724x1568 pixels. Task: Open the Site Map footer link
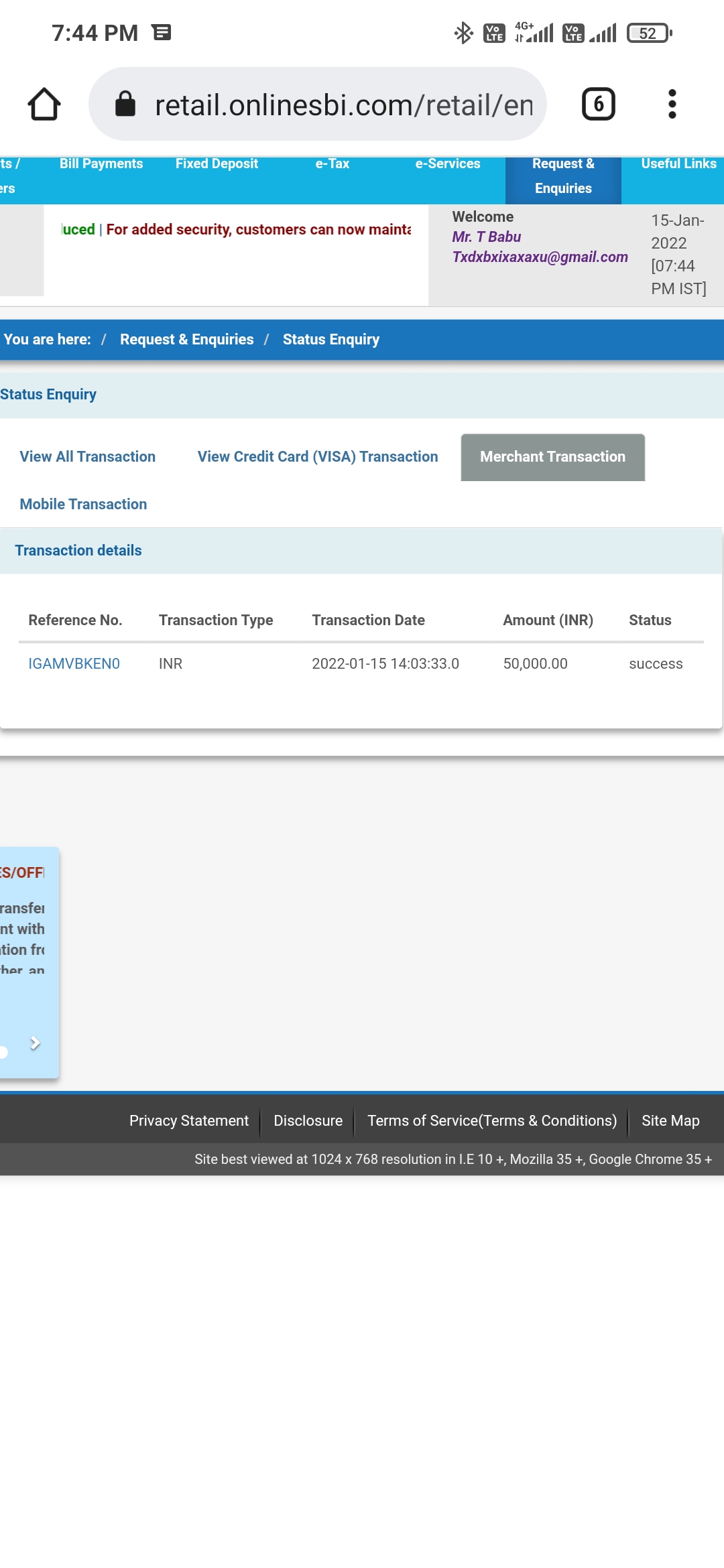point(670,1121)
